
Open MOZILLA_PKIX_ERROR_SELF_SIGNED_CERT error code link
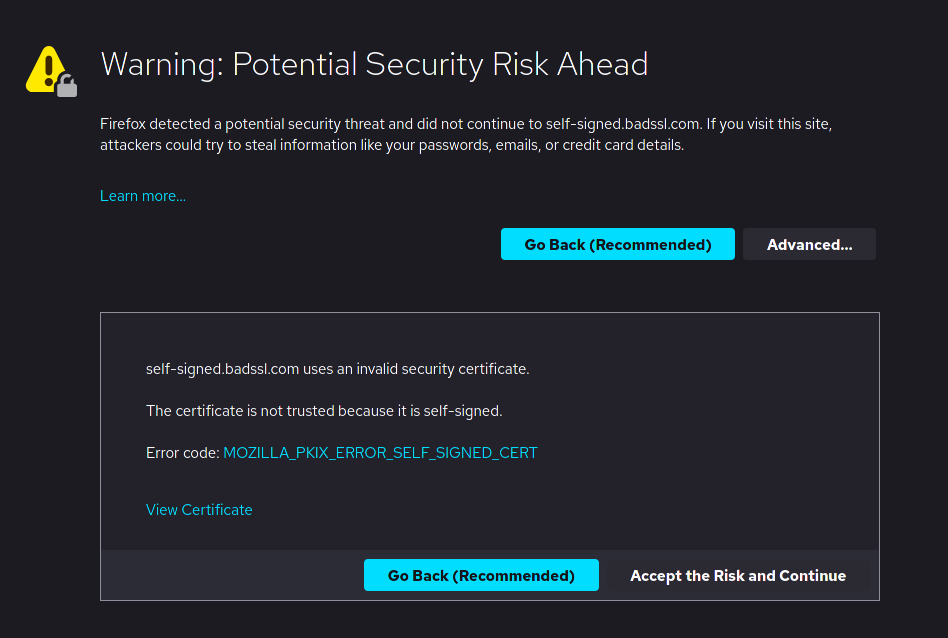tap(380, 453)
